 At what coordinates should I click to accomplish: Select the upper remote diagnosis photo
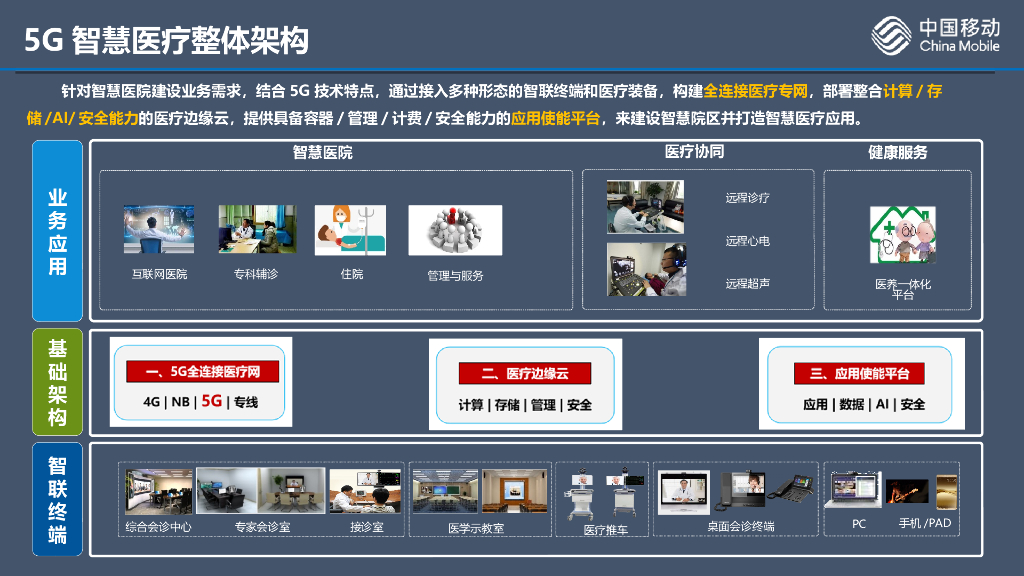click(645, 207)
